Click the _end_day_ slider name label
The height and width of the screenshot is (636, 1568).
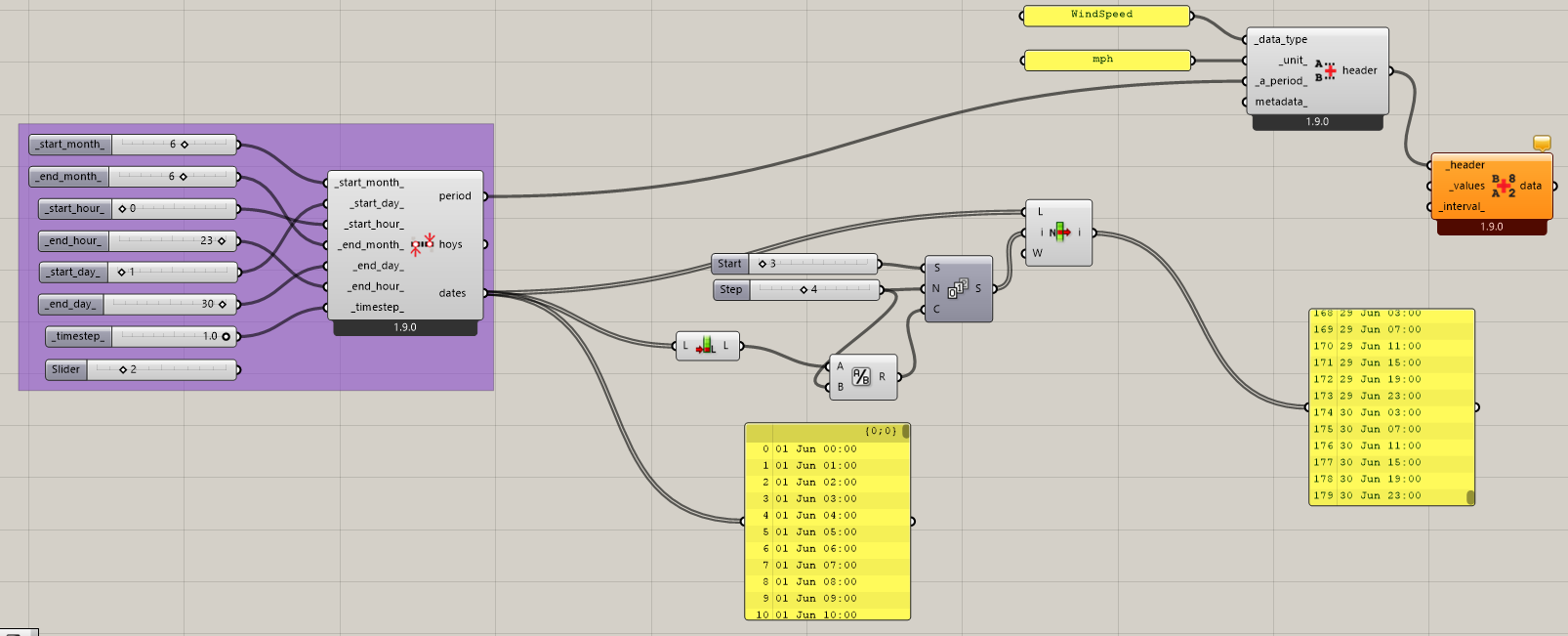click(71, 304)
